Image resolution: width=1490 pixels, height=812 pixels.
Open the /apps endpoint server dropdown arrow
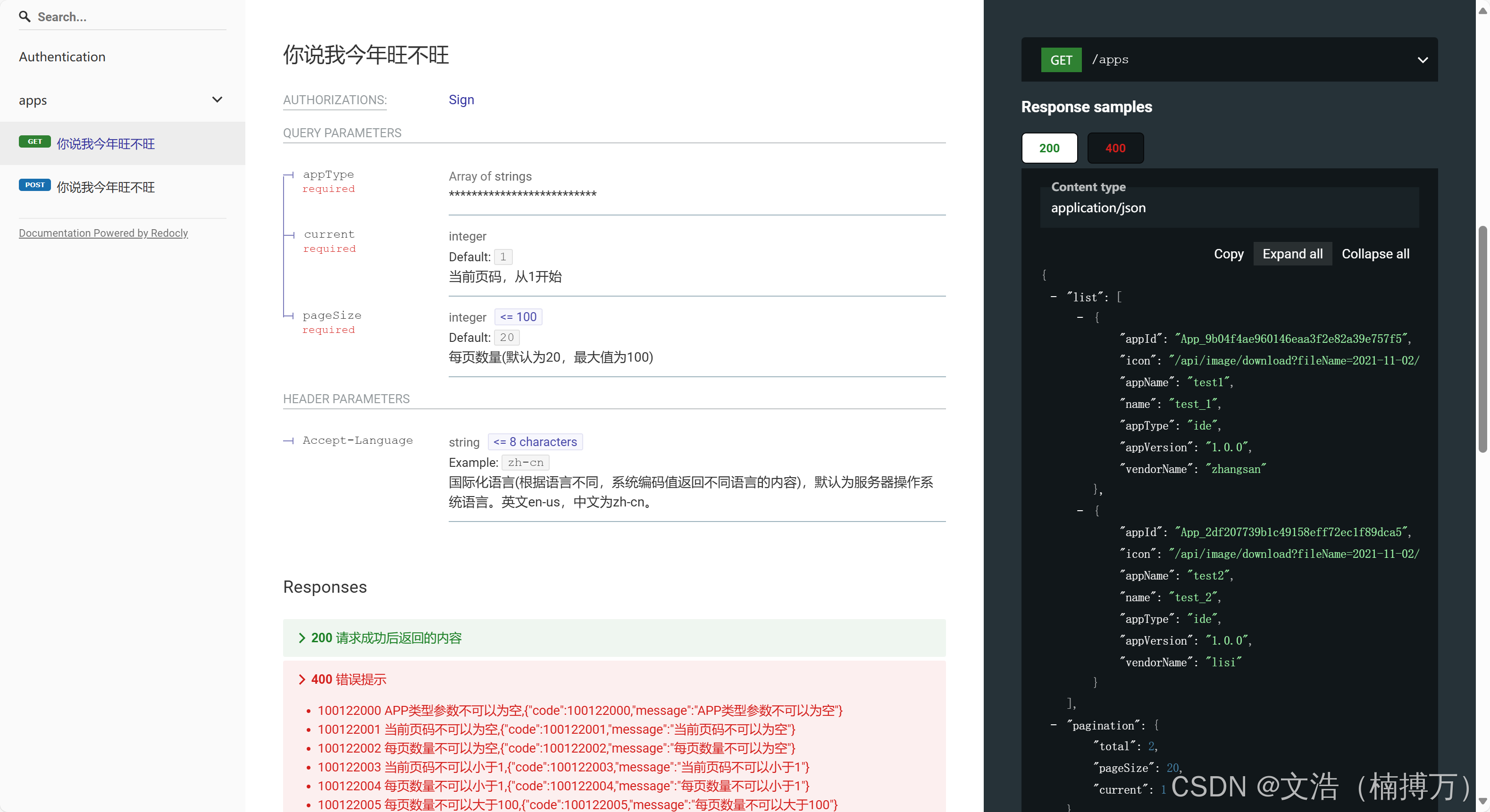click(1423, 60)
